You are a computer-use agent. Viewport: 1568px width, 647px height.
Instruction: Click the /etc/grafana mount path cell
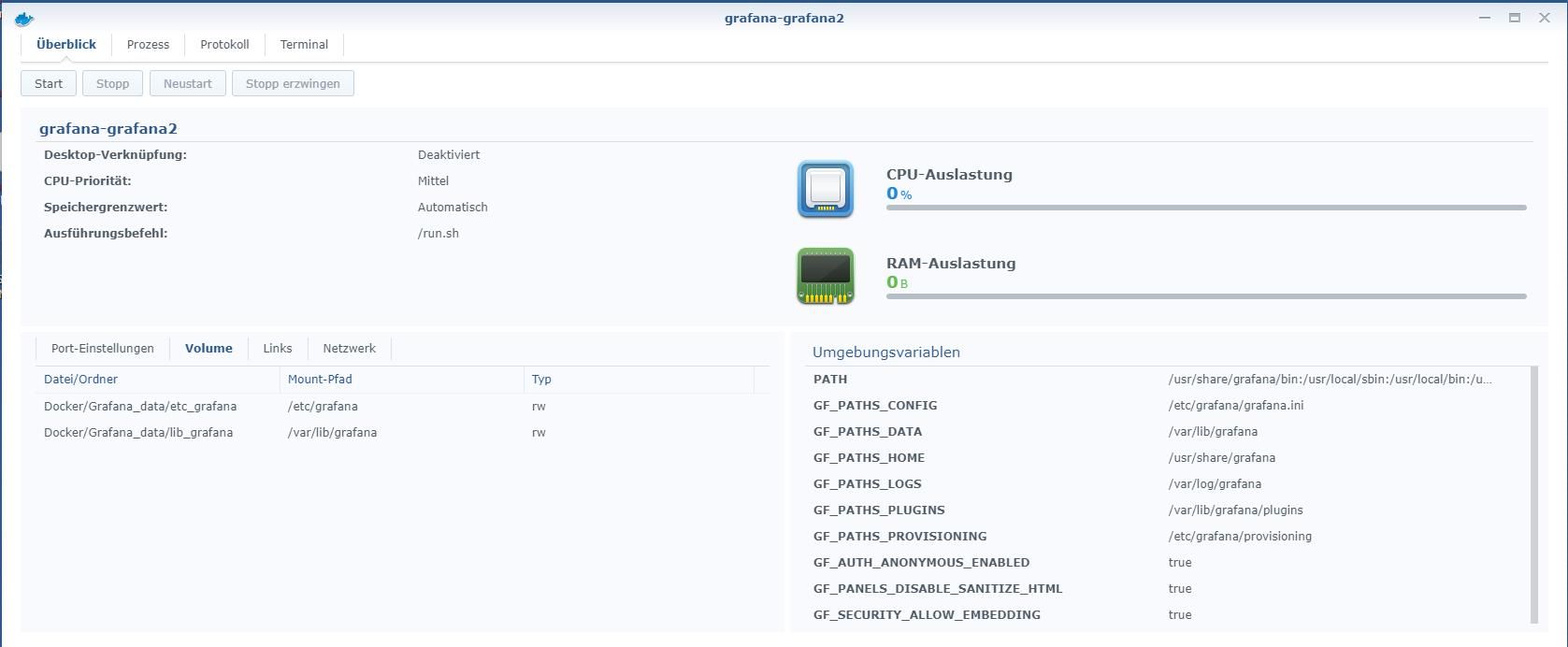[x=323, y=406]
